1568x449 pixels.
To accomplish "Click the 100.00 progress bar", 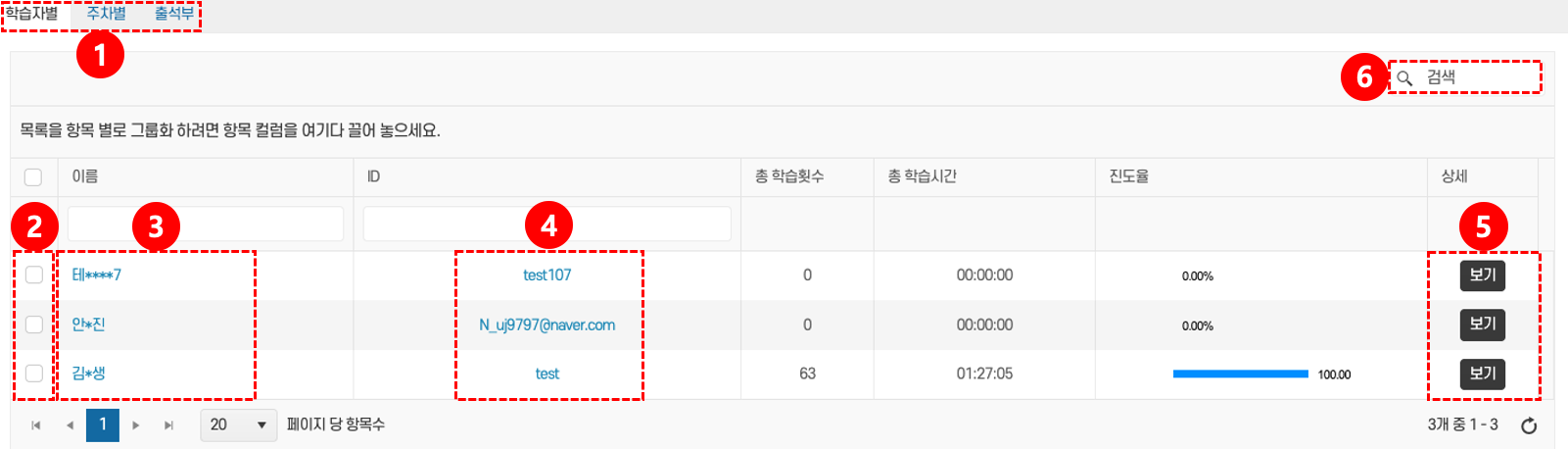I will coord(1240,374).
